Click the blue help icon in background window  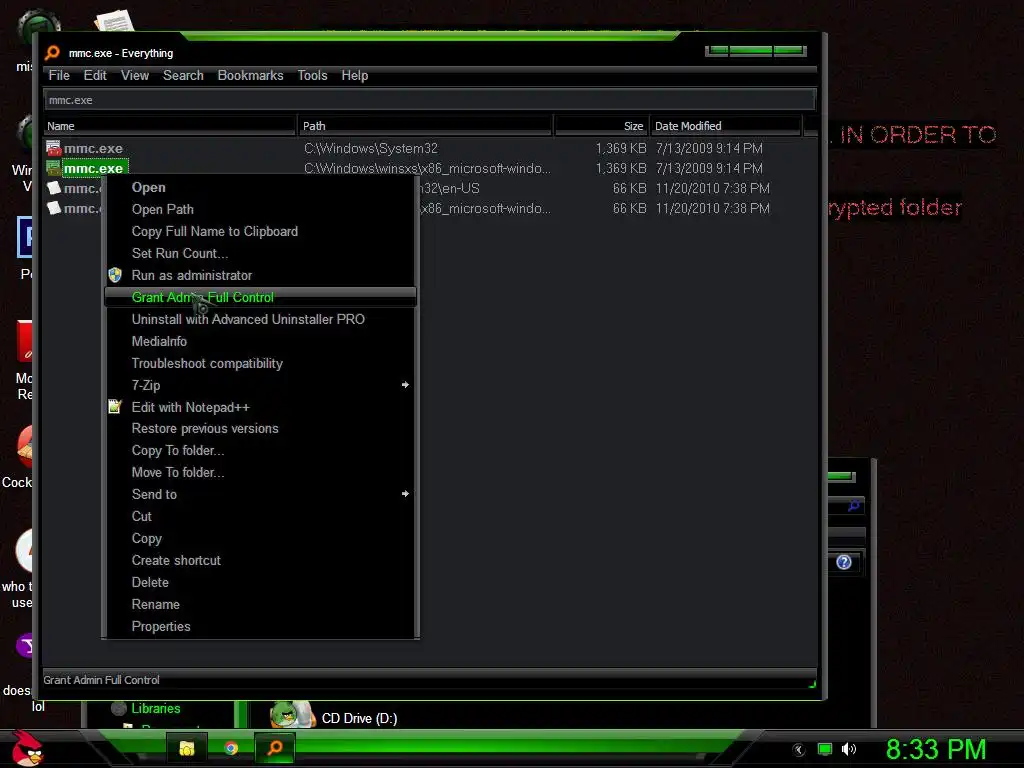click(844, 562)
